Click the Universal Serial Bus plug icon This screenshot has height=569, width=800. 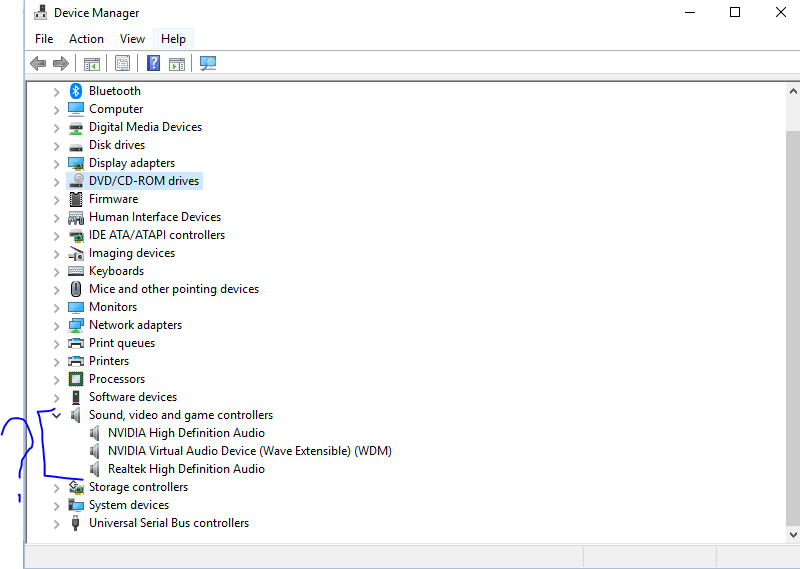76,523
